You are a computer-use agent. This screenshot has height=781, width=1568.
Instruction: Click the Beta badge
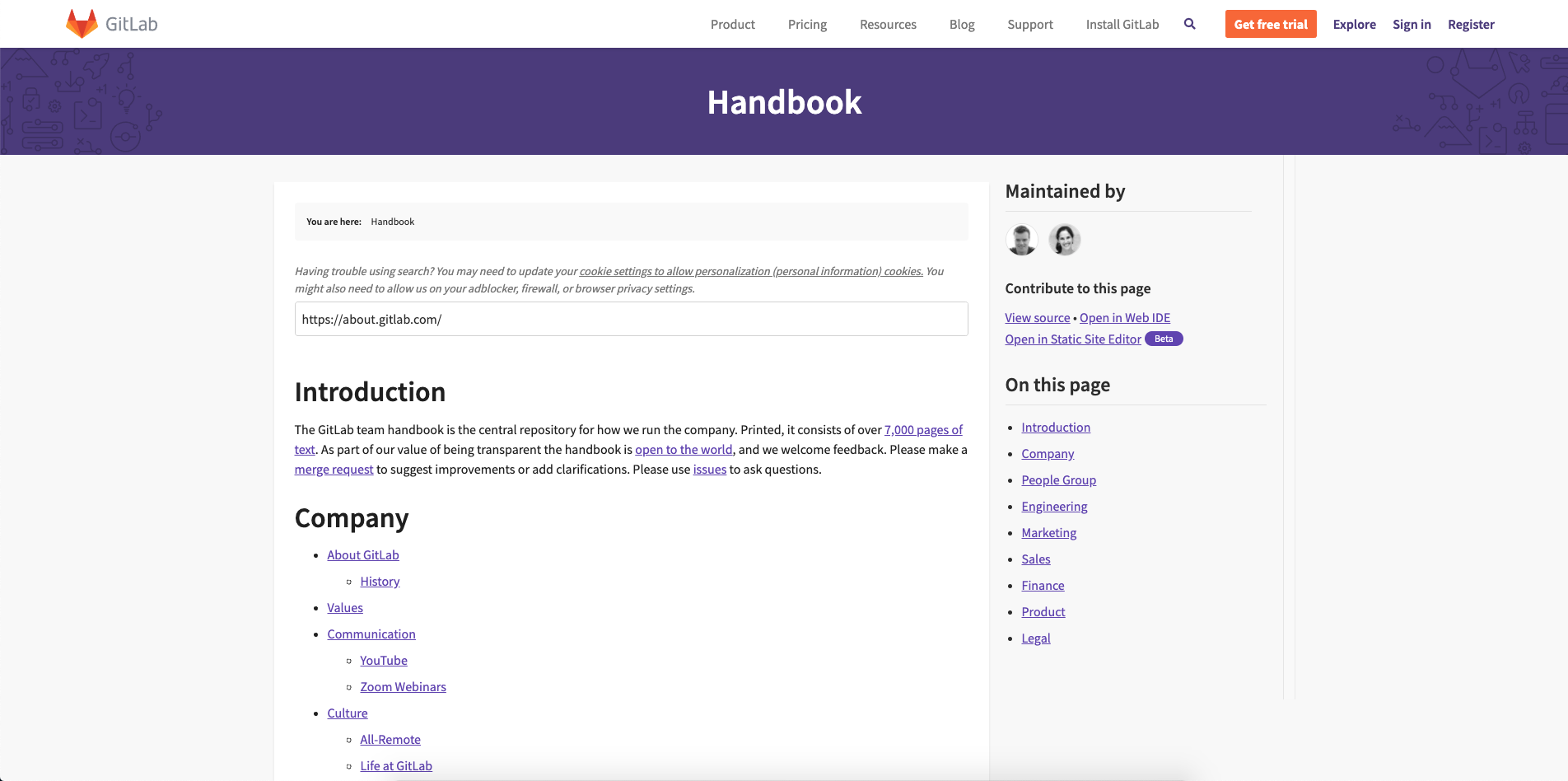(1164, 339)
